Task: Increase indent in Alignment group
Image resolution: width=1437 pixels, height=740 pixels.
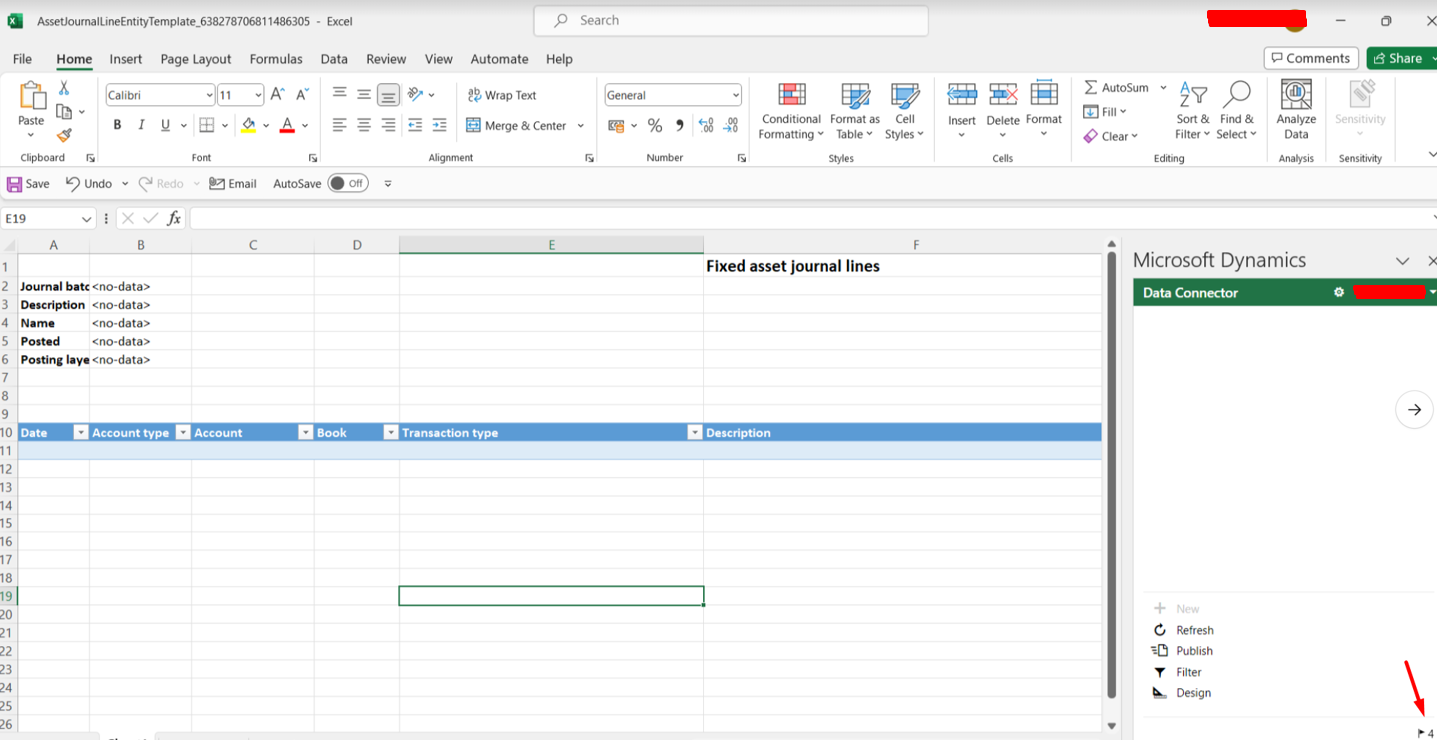Action: (x=439, y=125)
